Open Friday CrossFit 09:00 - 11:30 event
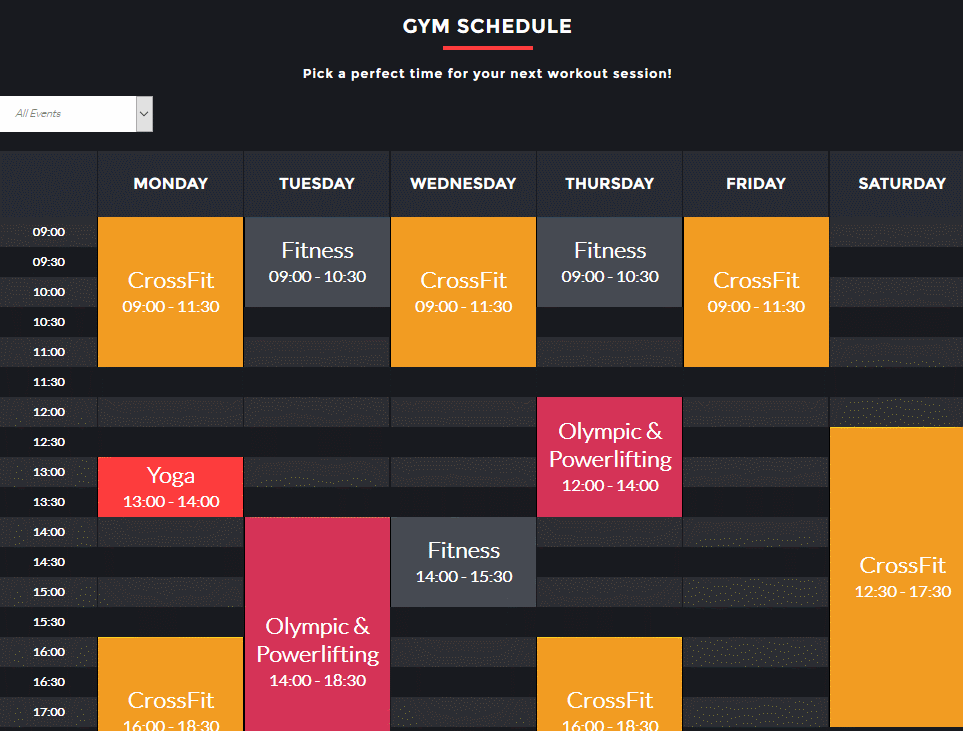The width and height of the screenshot is (963, 731). [757, 292]
